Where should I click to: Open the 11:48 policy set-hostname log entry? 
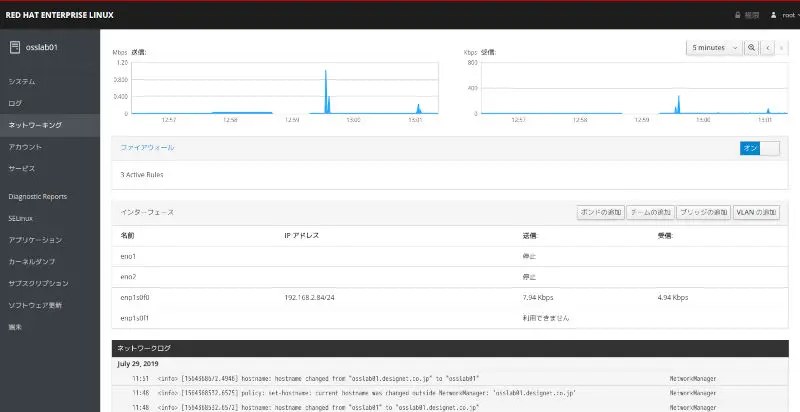point(449,393)
